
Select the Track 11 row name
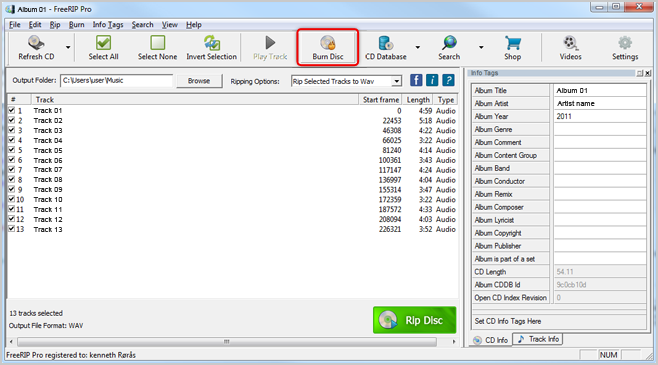coord(48,209)
